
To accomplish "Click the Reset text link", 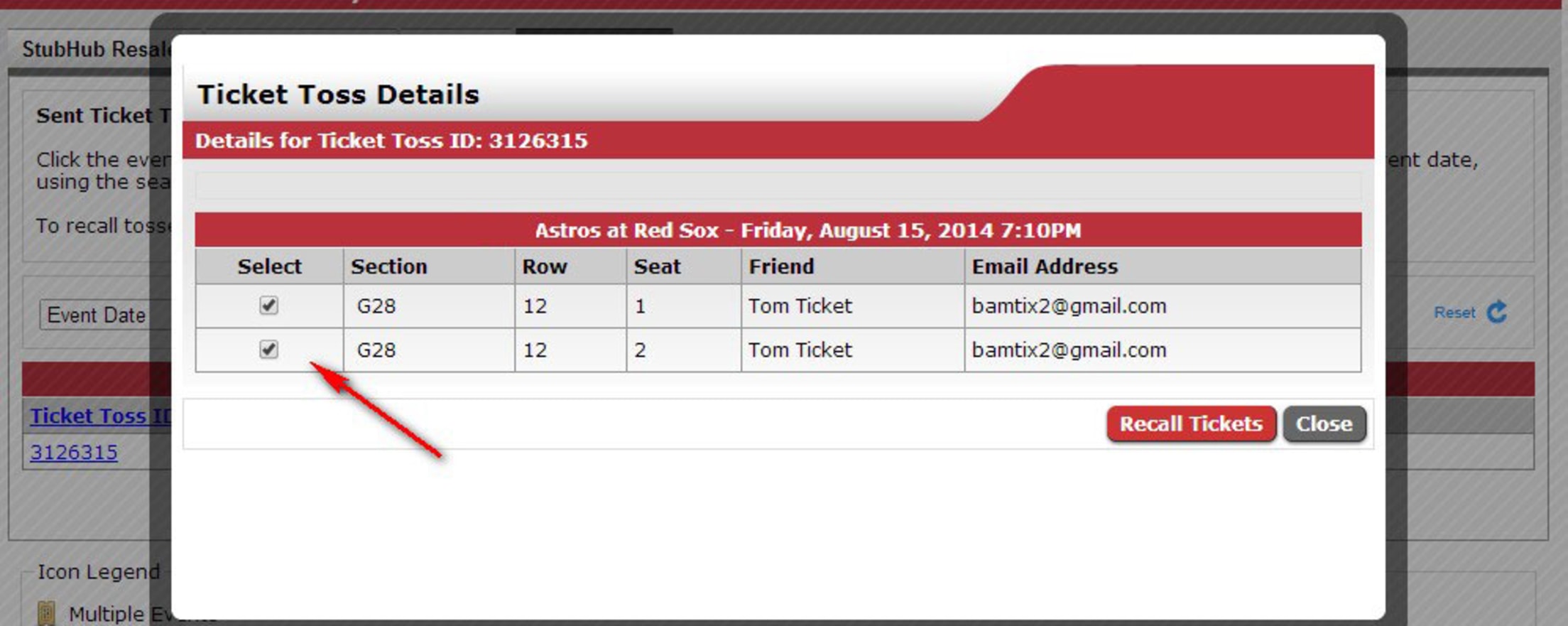I will pyautogui.click(x=1454, y=313).
